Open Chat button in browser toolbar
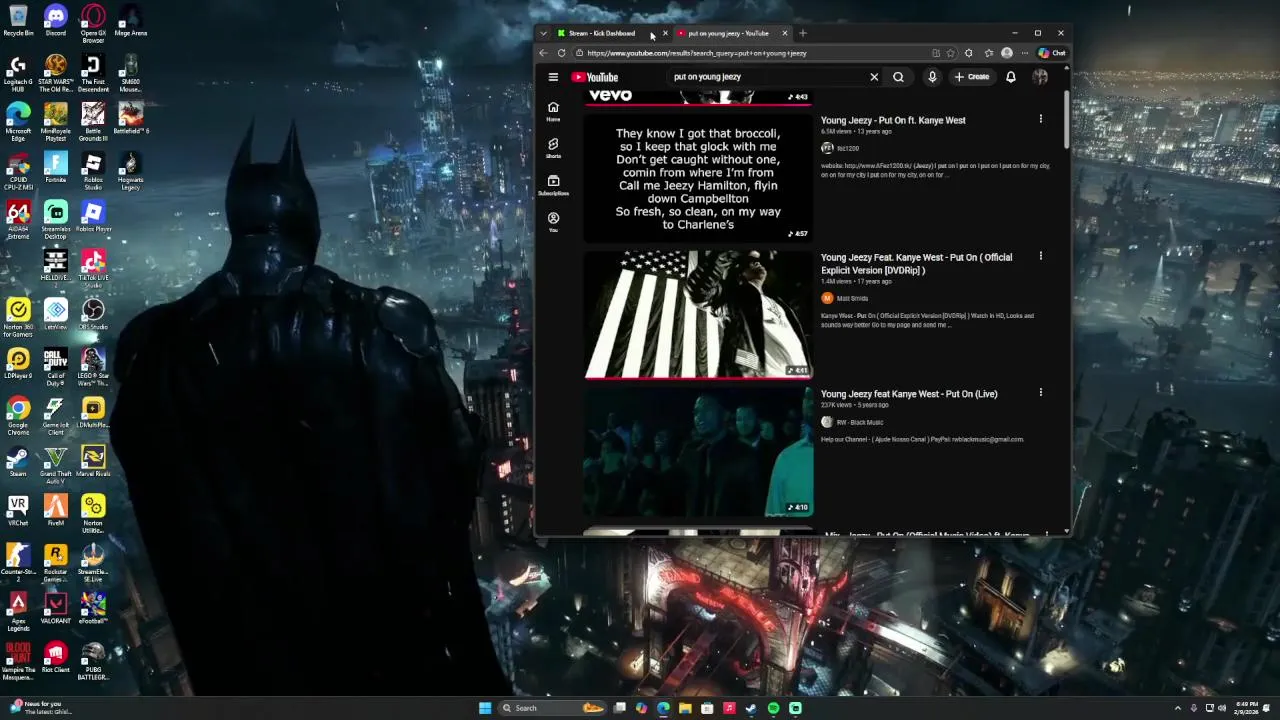The width and height of the screenshot is (1280, 720). pyautogui.click(x=1052, y=53)
